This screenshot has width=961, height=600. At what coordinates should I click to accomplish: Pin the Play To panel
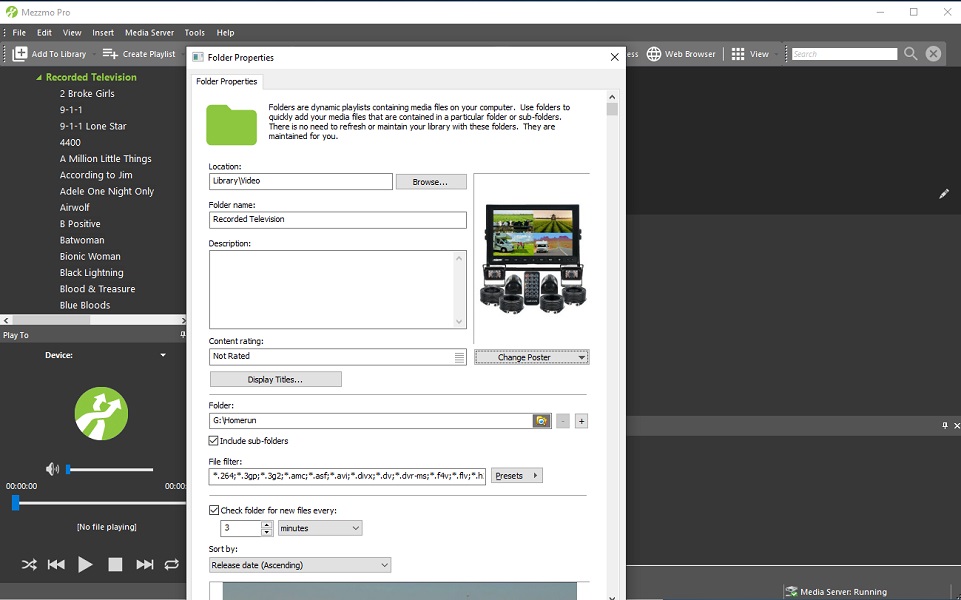click(x=183, y=335)
